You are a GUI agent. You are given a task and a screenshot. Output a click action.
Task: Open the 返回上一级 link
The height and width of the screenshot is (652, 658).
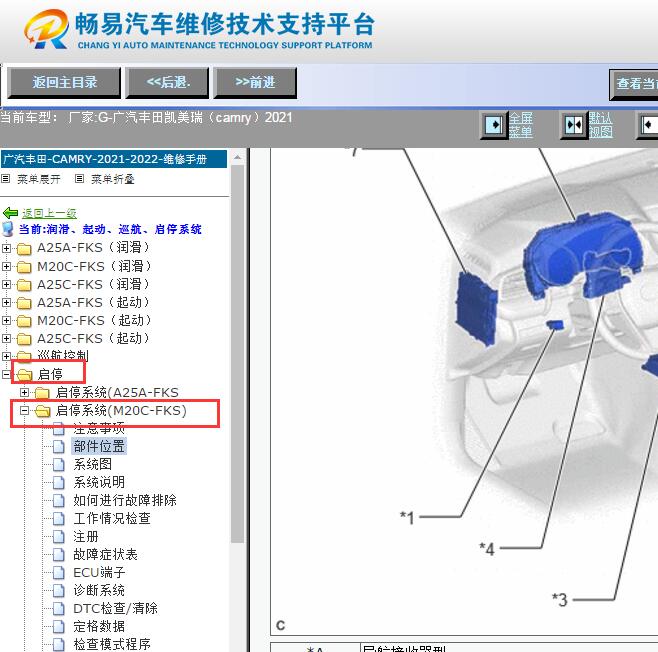click(x=49, y=213)
